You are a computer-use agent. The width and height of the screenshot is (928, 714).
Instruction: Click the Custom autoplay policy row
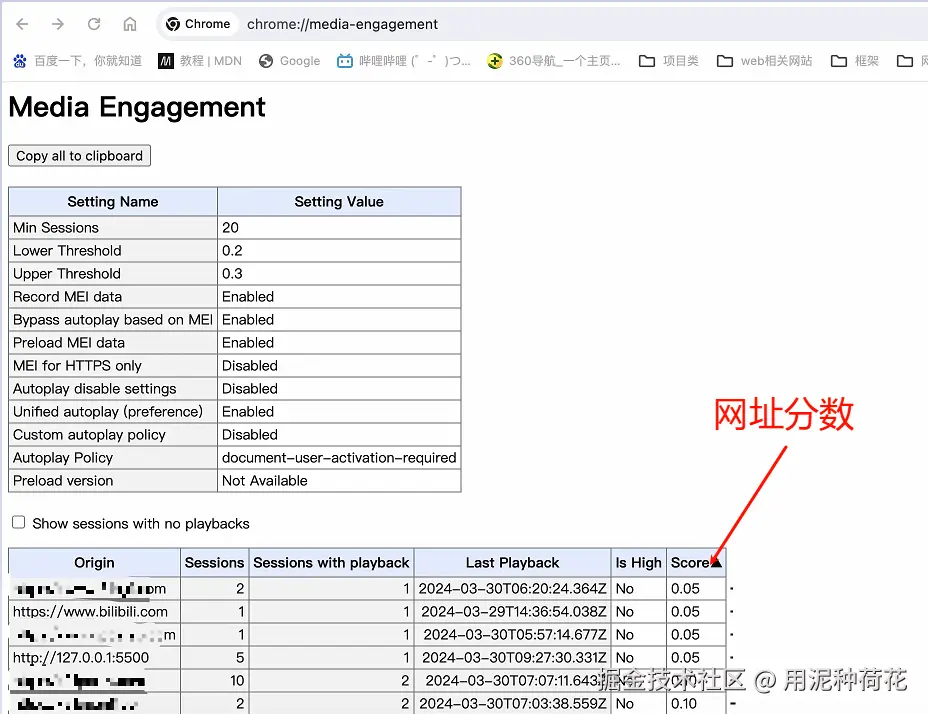[234, 435]
